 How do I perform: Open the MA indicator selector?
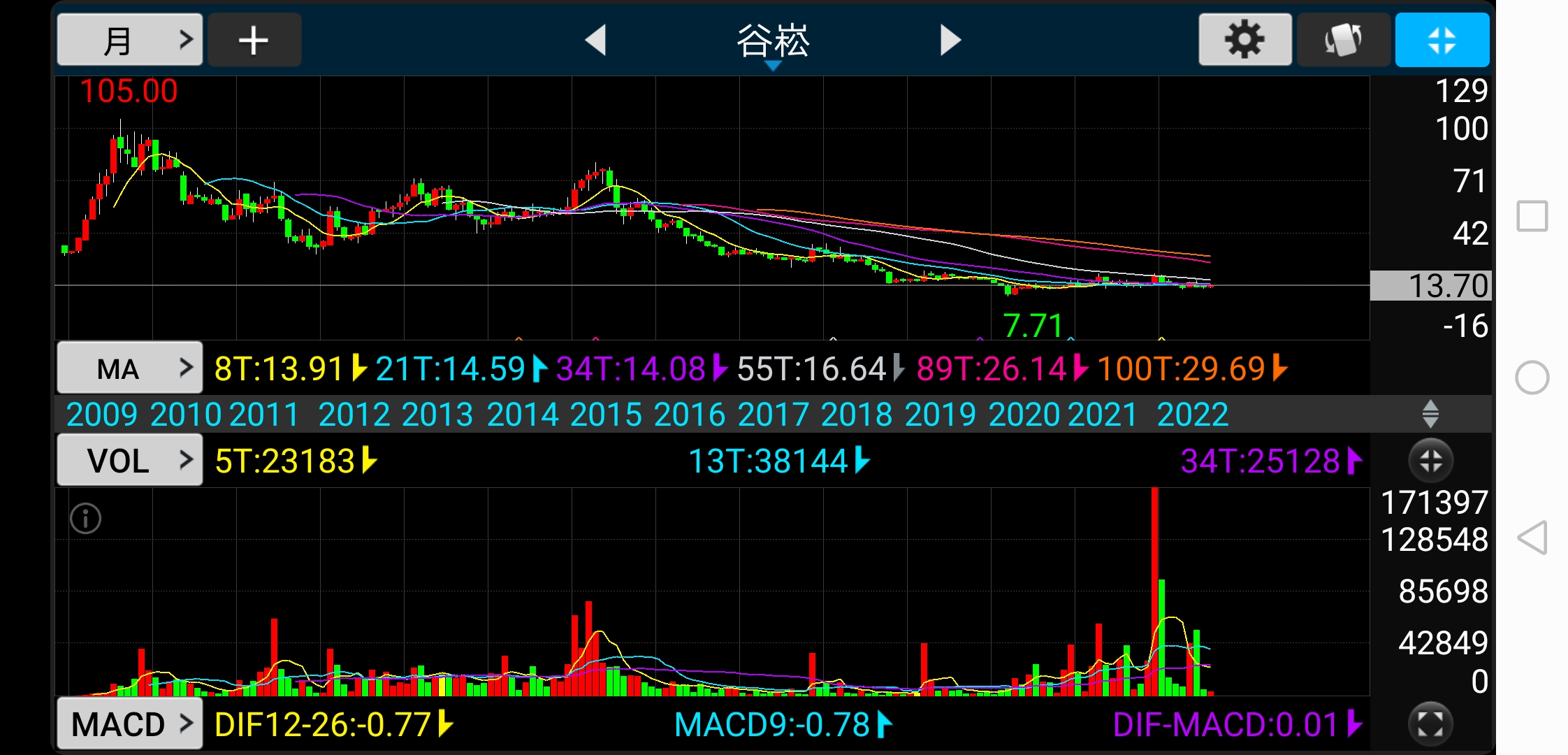tap(130, 368)
